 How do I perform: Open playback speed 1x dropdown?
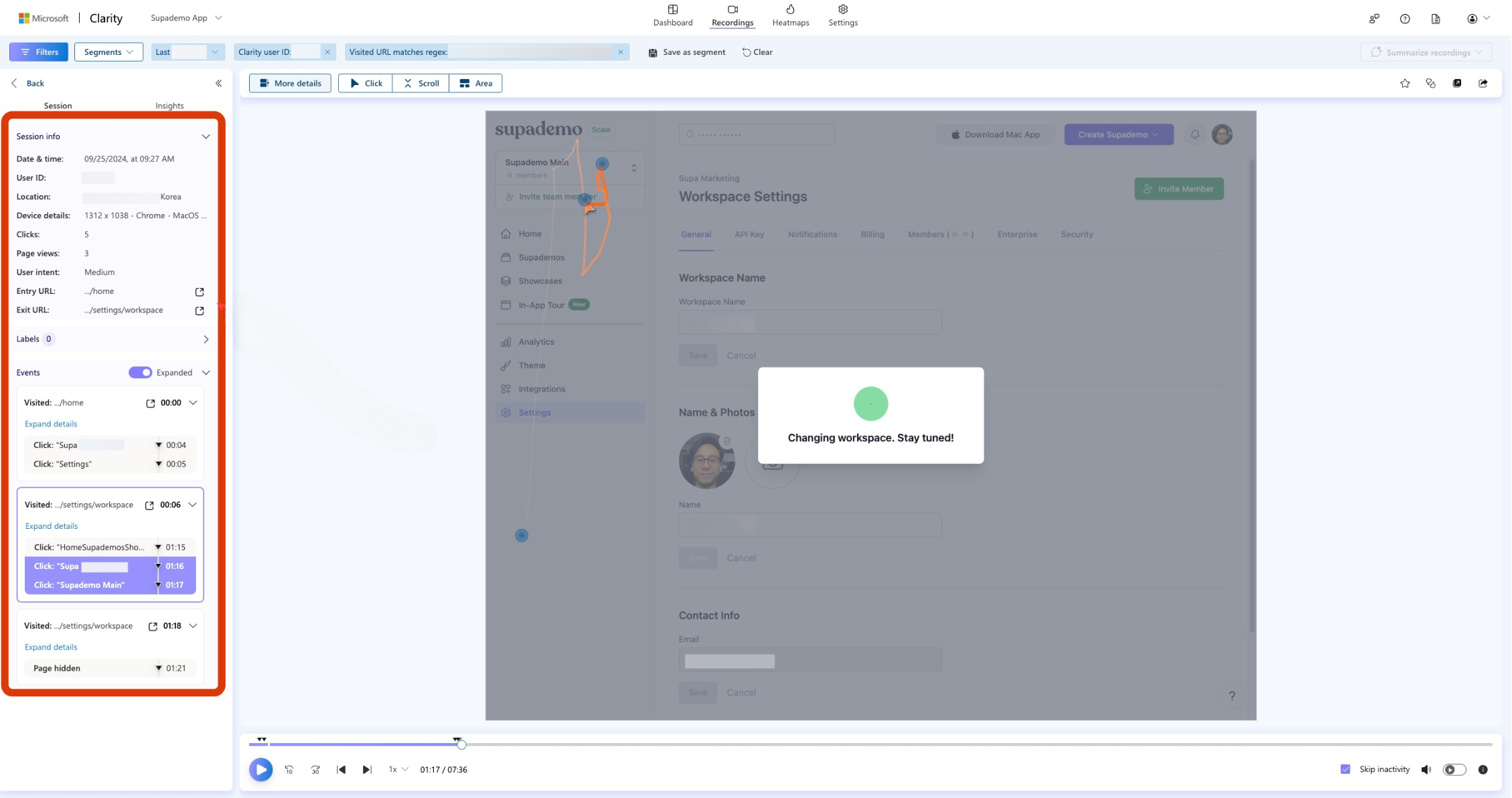[x=398, y=769]
